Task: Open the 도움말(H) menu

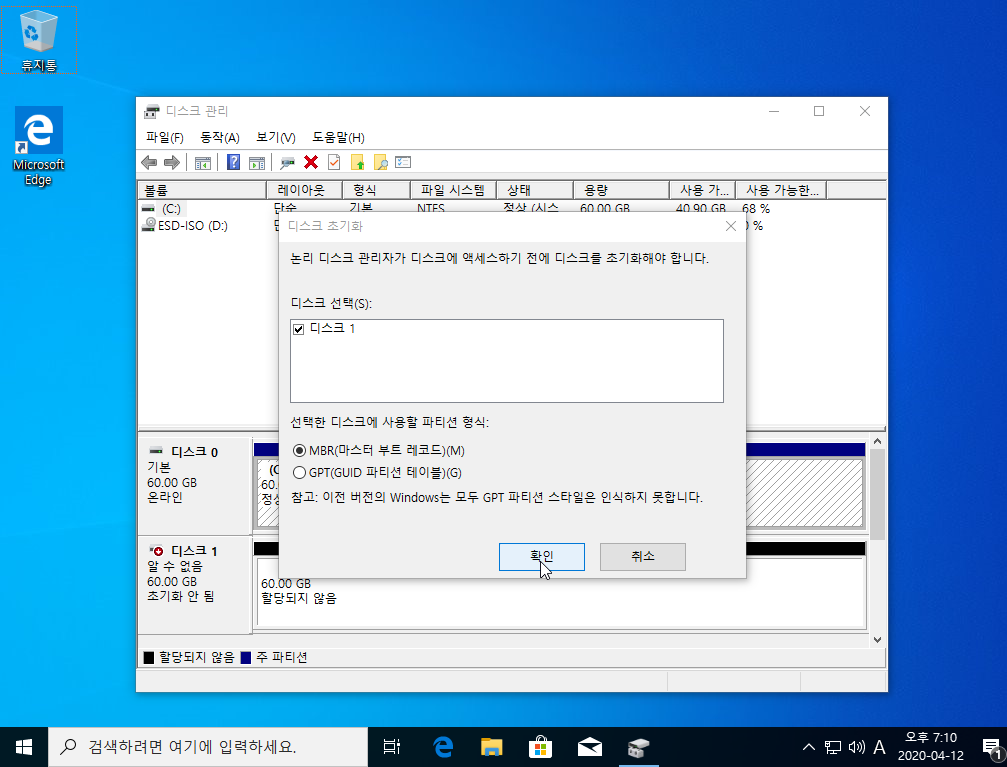Action: pos(338,137)
